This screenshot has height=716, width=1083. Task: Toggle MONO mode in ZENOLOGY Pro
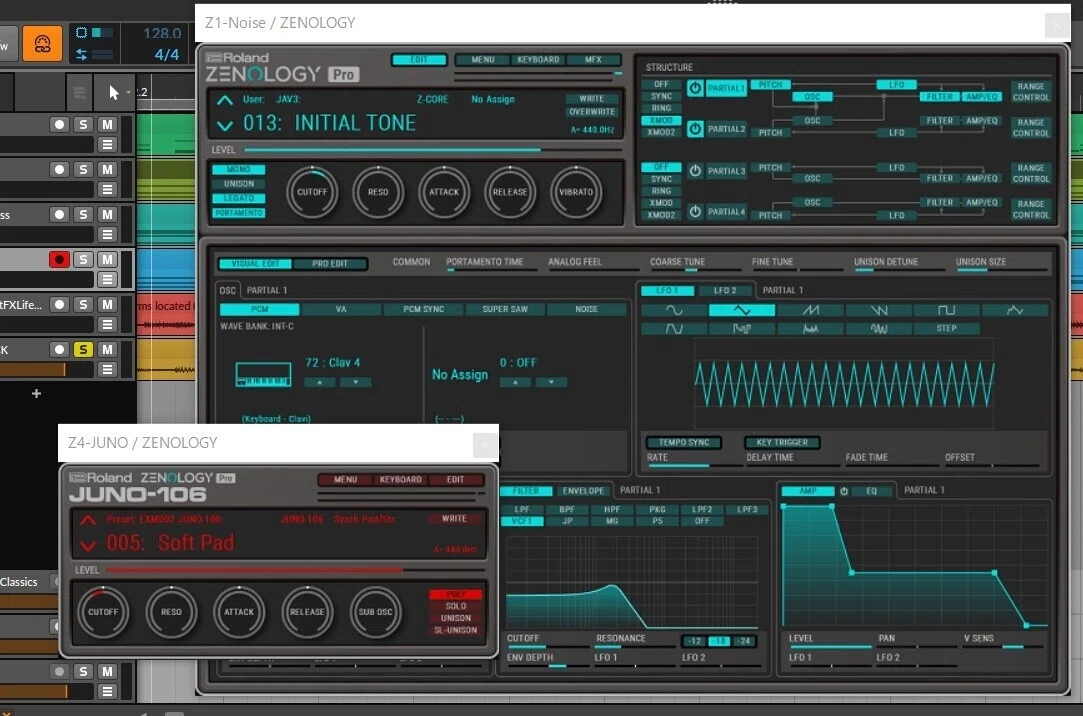[x=238, y=169]
